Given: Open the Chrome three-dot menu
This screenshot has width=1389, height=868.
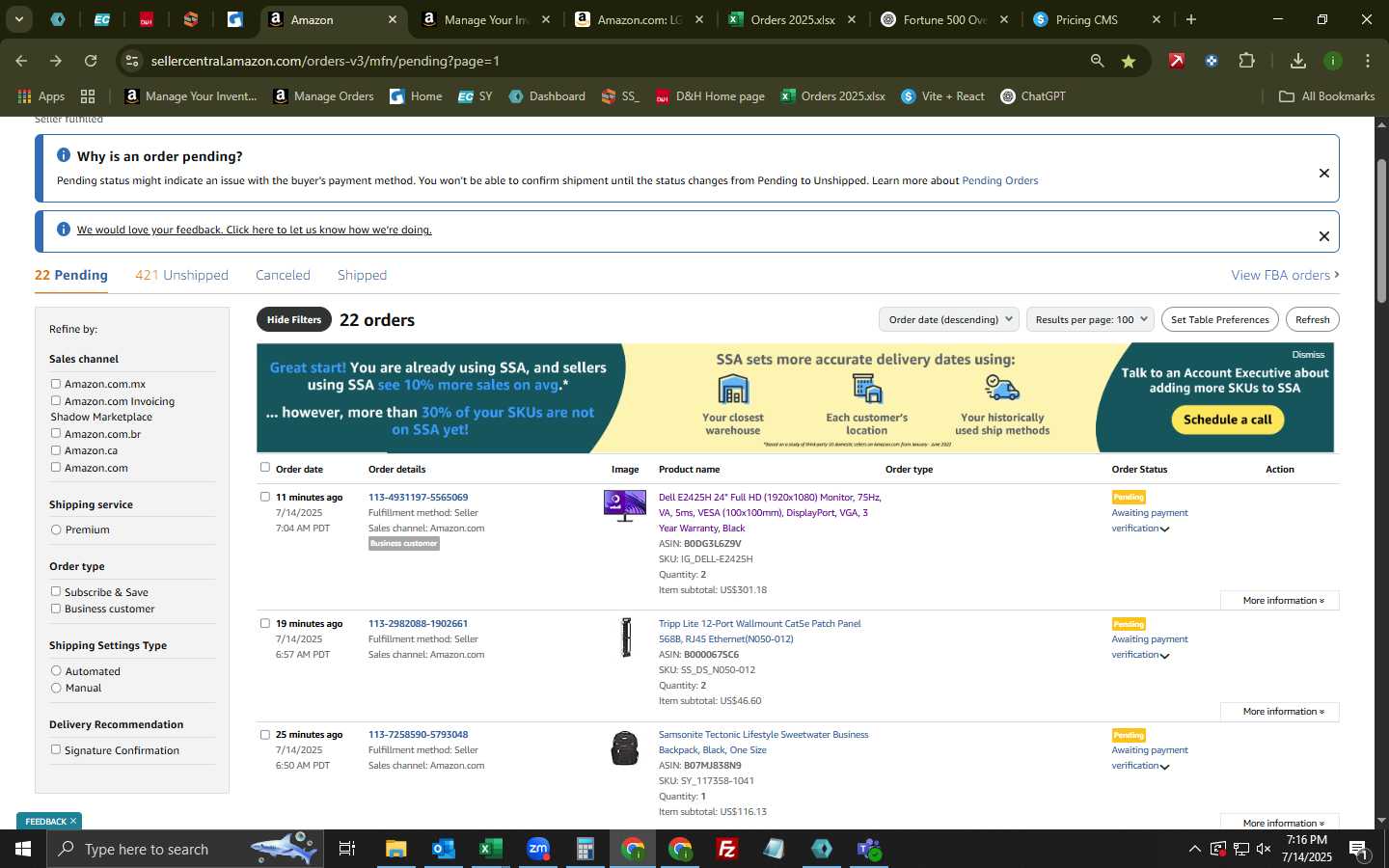Looking at the screenshot, I should (x=1368, y=61).
